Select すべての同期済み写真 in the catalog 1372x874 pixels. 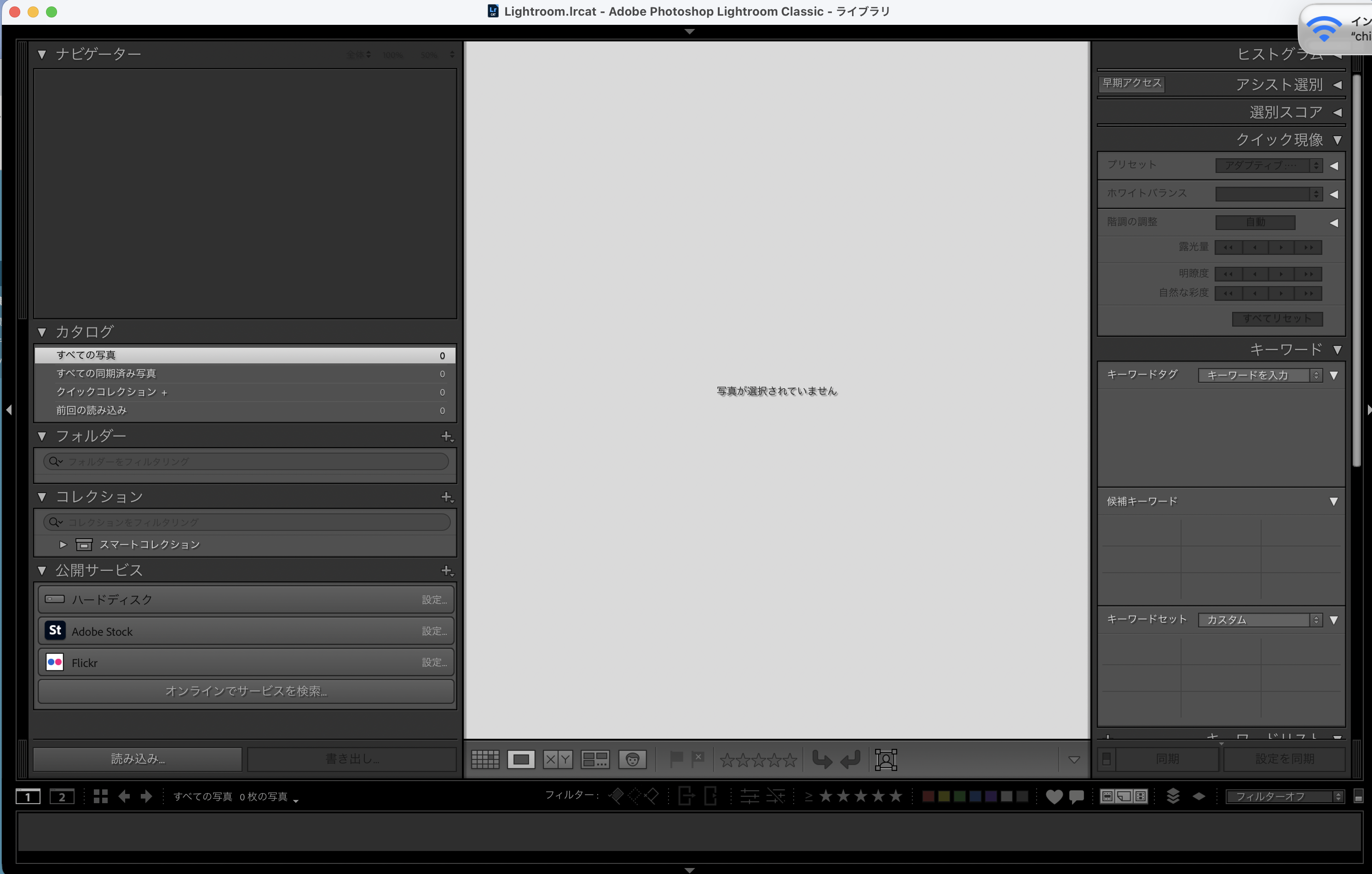point(106,374)
